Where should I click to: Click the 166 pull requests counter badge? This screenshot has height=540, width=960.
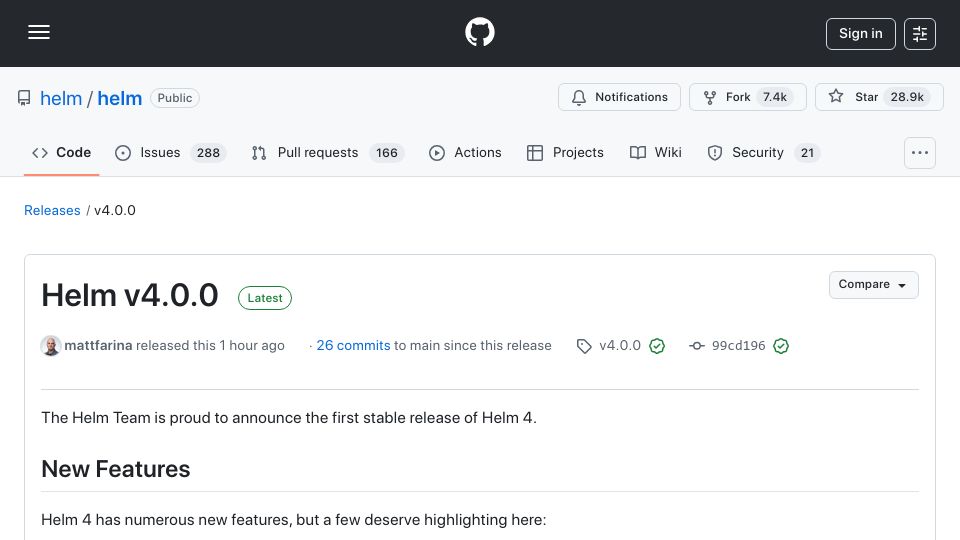tap(386, 153)
